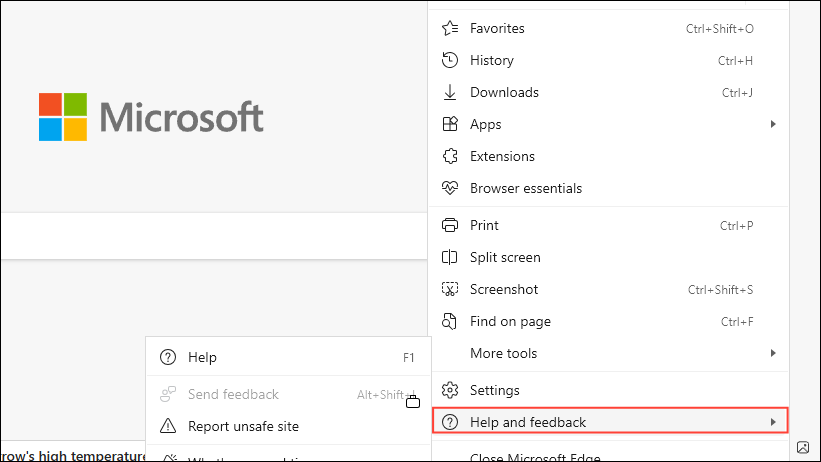The image size is (821, 462).
Task: Expand Help and feedback submenu arrow
Action: coord(772,423)
